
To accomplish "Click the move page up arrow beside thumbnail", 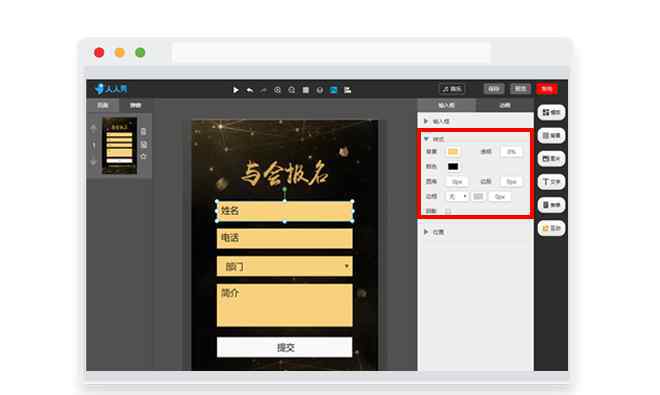I will tap(93, 128).
